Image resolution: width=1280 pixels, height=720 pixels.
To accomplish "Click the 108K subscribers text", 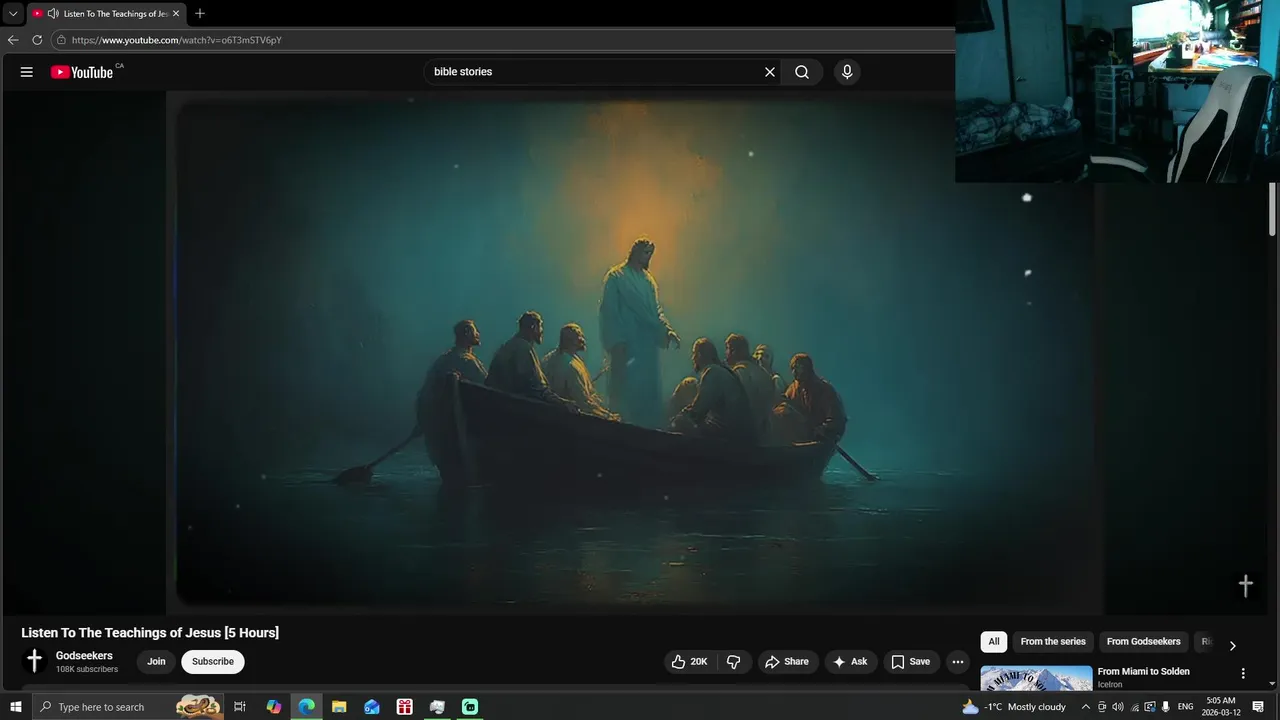I will (87, 669).
